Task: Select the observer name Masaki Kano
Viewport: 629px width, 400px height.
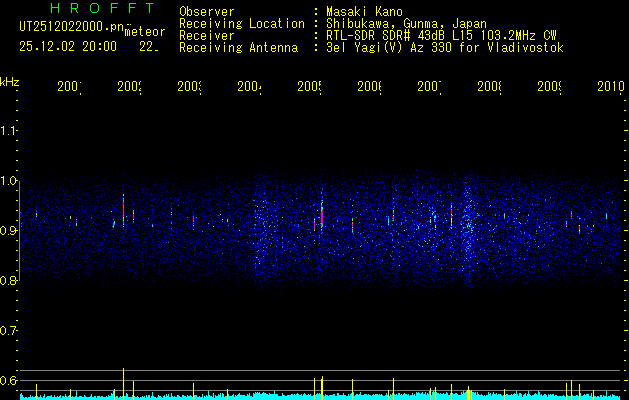Action: click(364, 12)
